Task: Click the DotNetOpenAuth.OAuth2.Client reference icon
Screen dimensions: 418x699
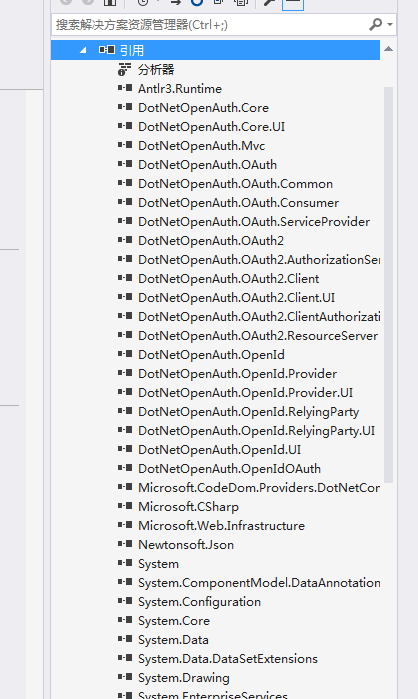Action: coord(125,278)
